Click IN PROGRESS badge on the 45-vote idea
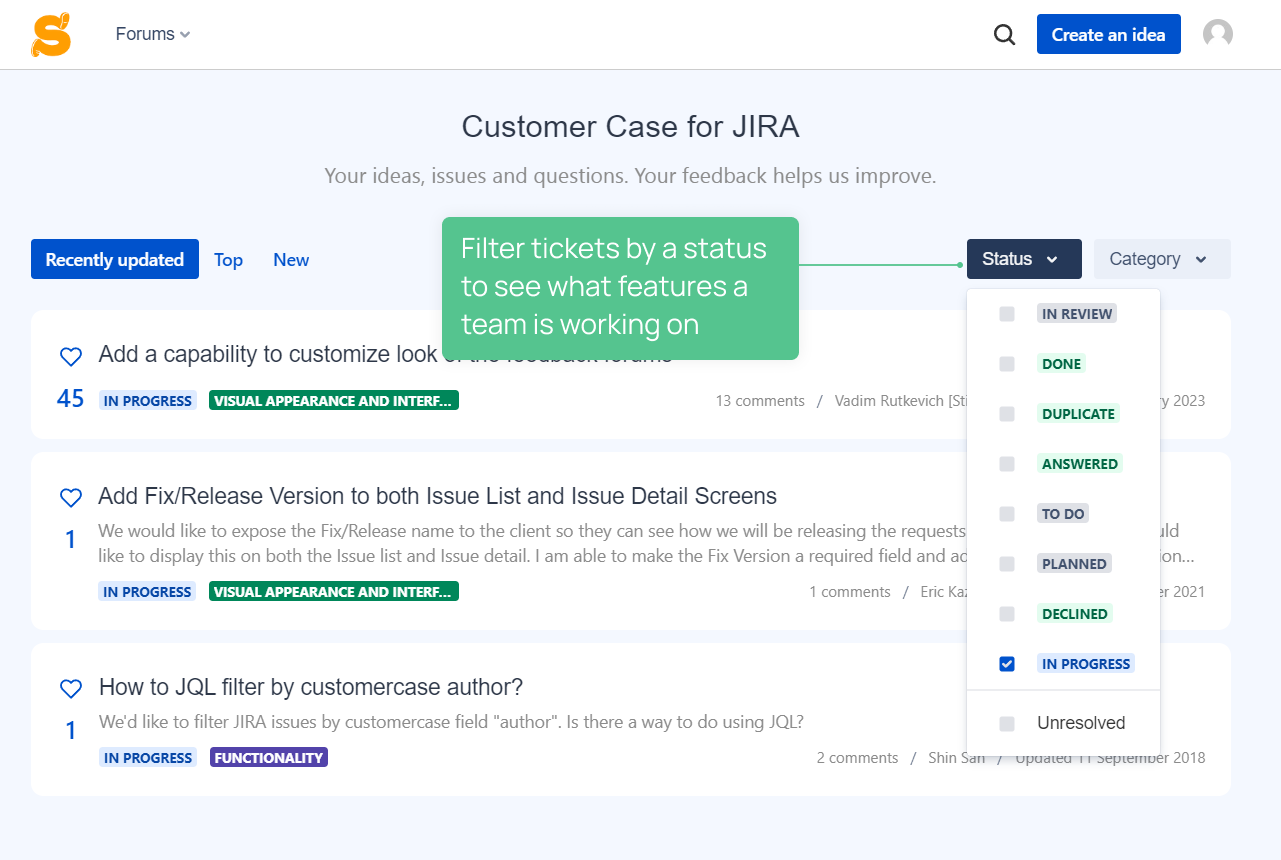 148,401
